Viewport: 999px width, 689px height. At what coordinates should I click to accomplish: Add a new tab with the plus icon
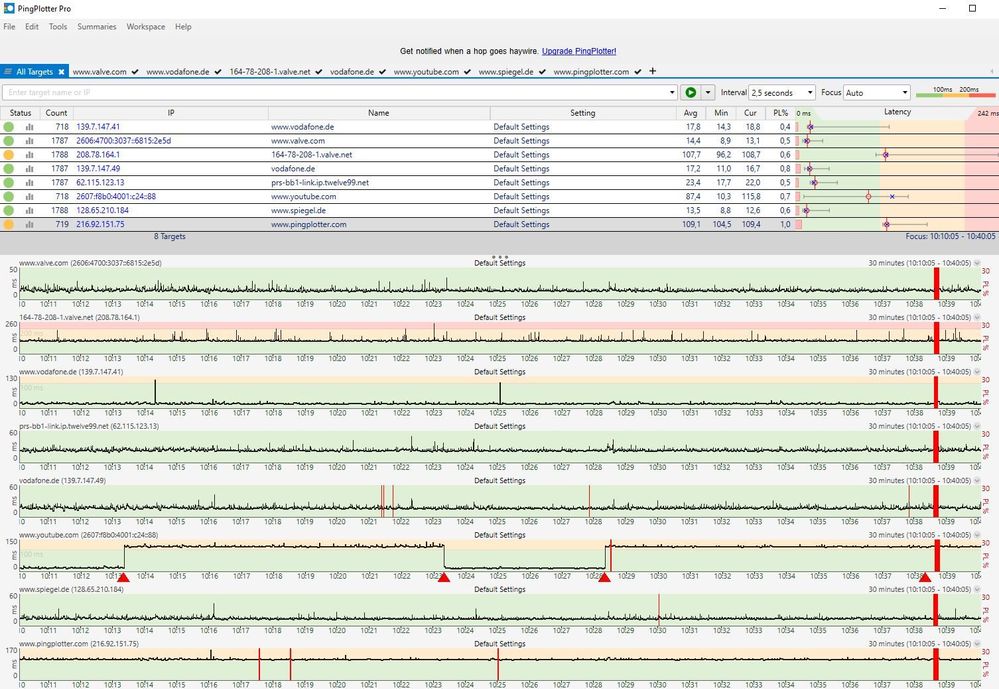[653, 71]
